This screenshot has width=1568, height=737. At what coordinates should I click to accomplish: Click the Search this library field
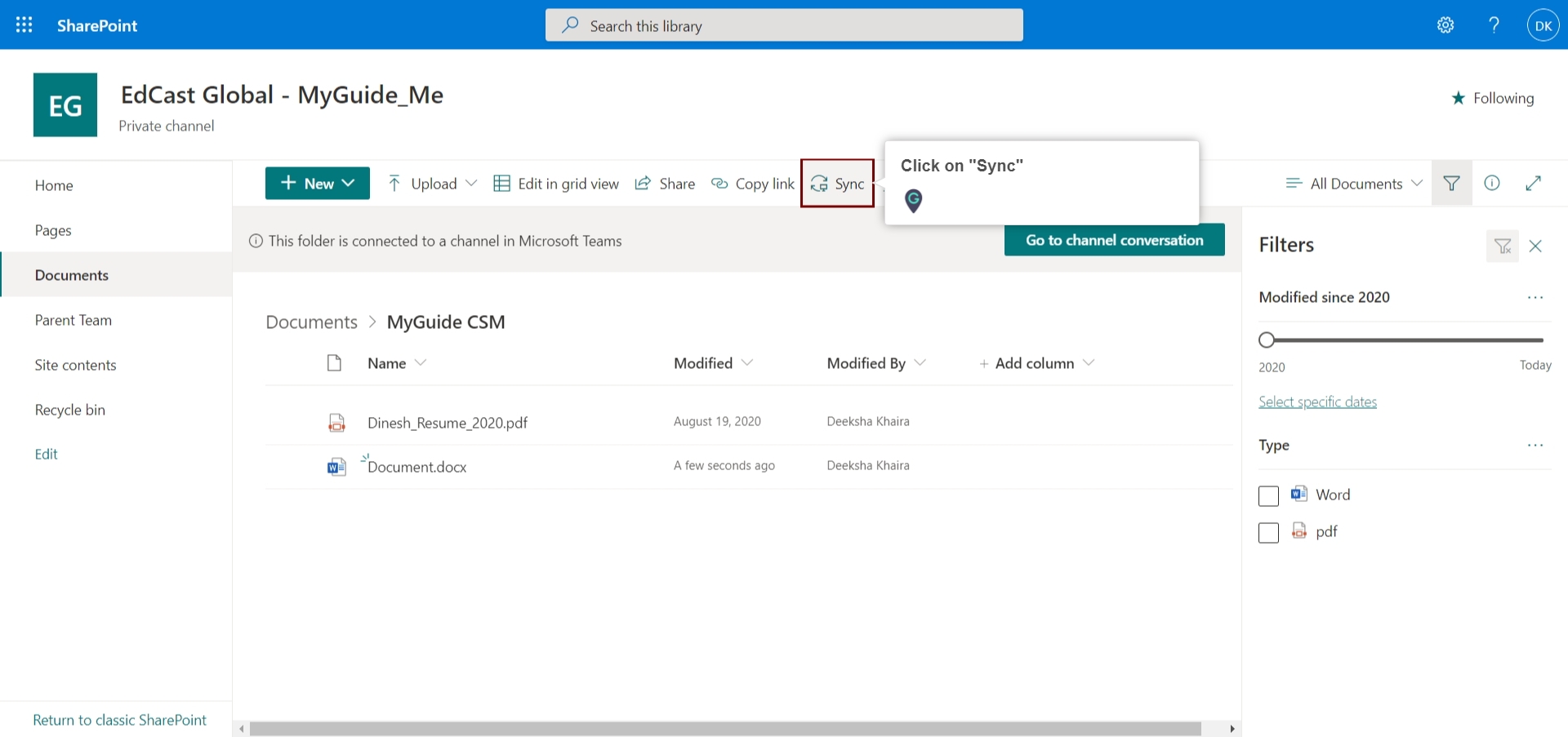tap(784, 25)
